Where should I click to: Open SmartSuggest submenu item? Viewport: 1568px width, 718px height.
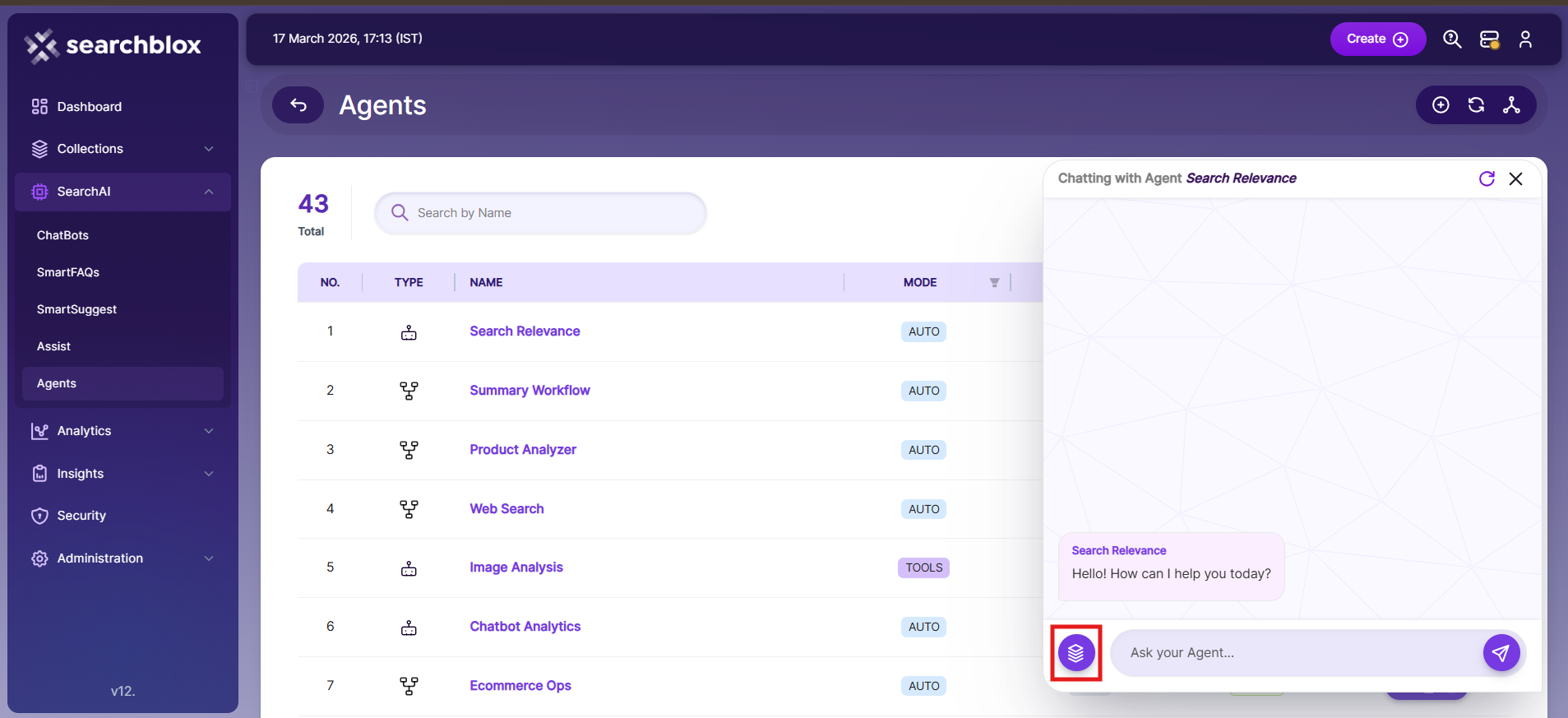76,309
